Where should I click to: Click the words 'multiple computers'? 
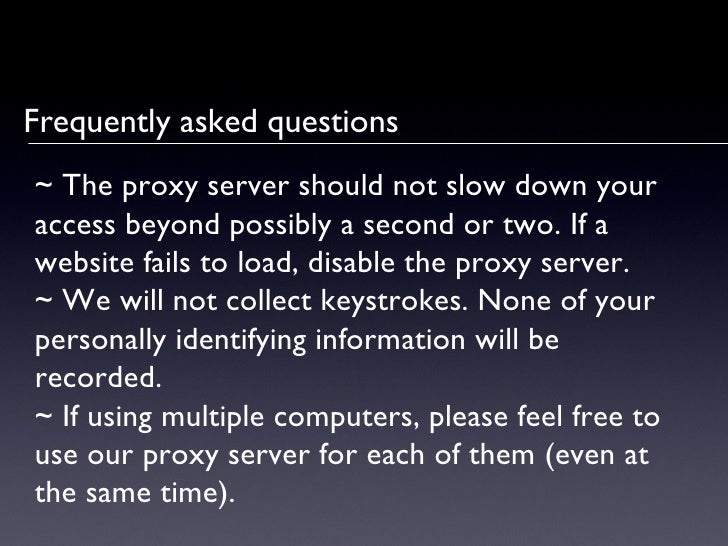pos(287,417)
